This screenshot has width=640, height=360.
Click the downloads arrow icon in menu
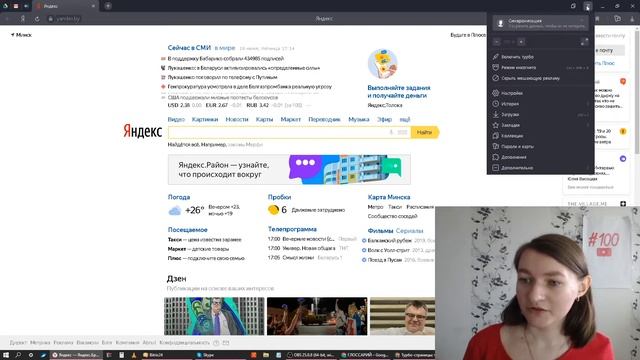pos(496,114)
